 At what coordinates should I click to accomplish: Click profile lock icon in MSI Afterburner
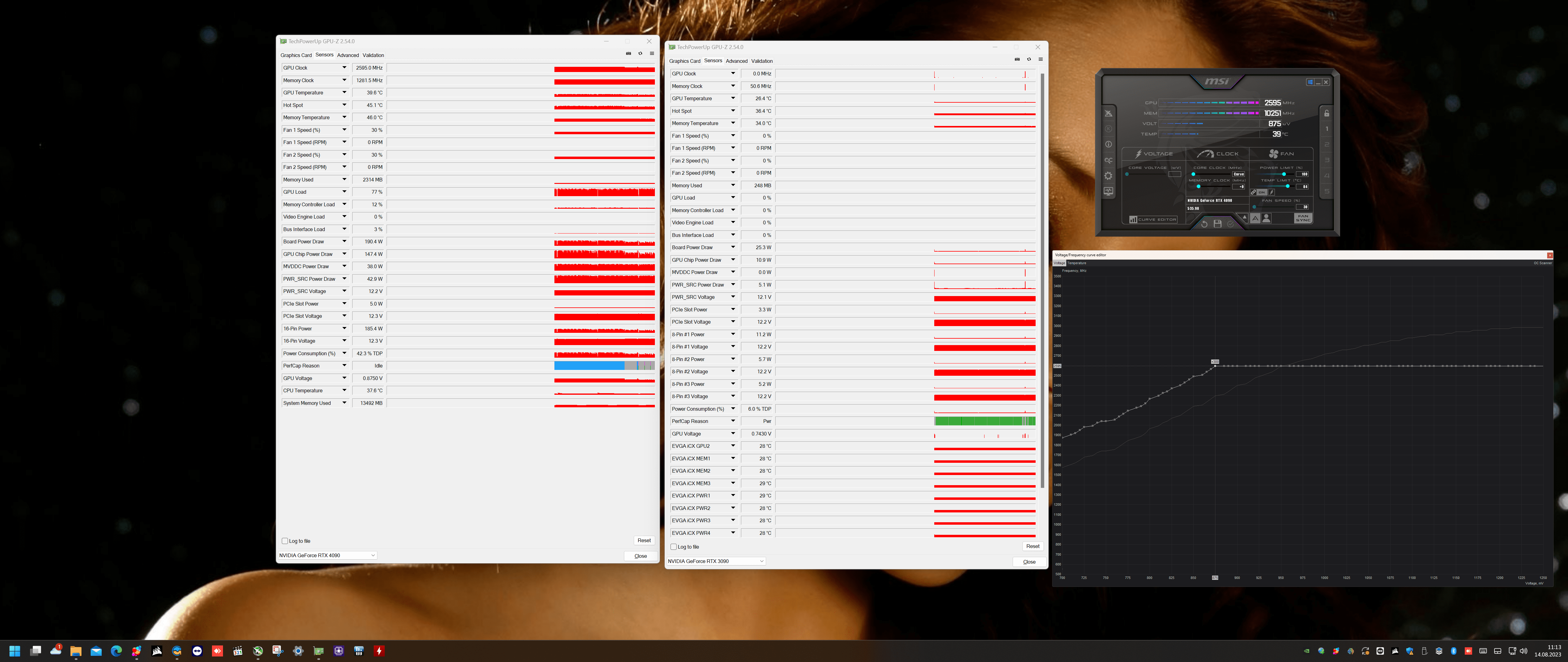[1327, 113]
